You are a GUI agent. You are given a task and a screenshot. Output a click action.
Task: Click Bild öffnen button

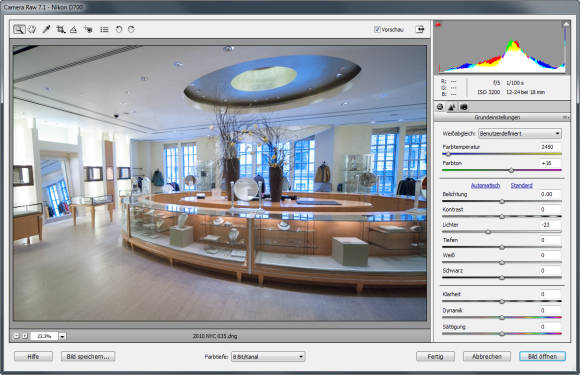point(542,357)
